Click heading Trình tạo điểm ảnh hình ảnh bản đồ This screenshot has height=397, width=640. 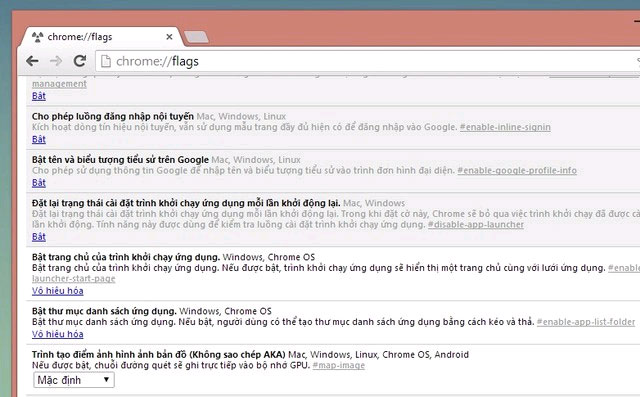click(x=158, y=354)
